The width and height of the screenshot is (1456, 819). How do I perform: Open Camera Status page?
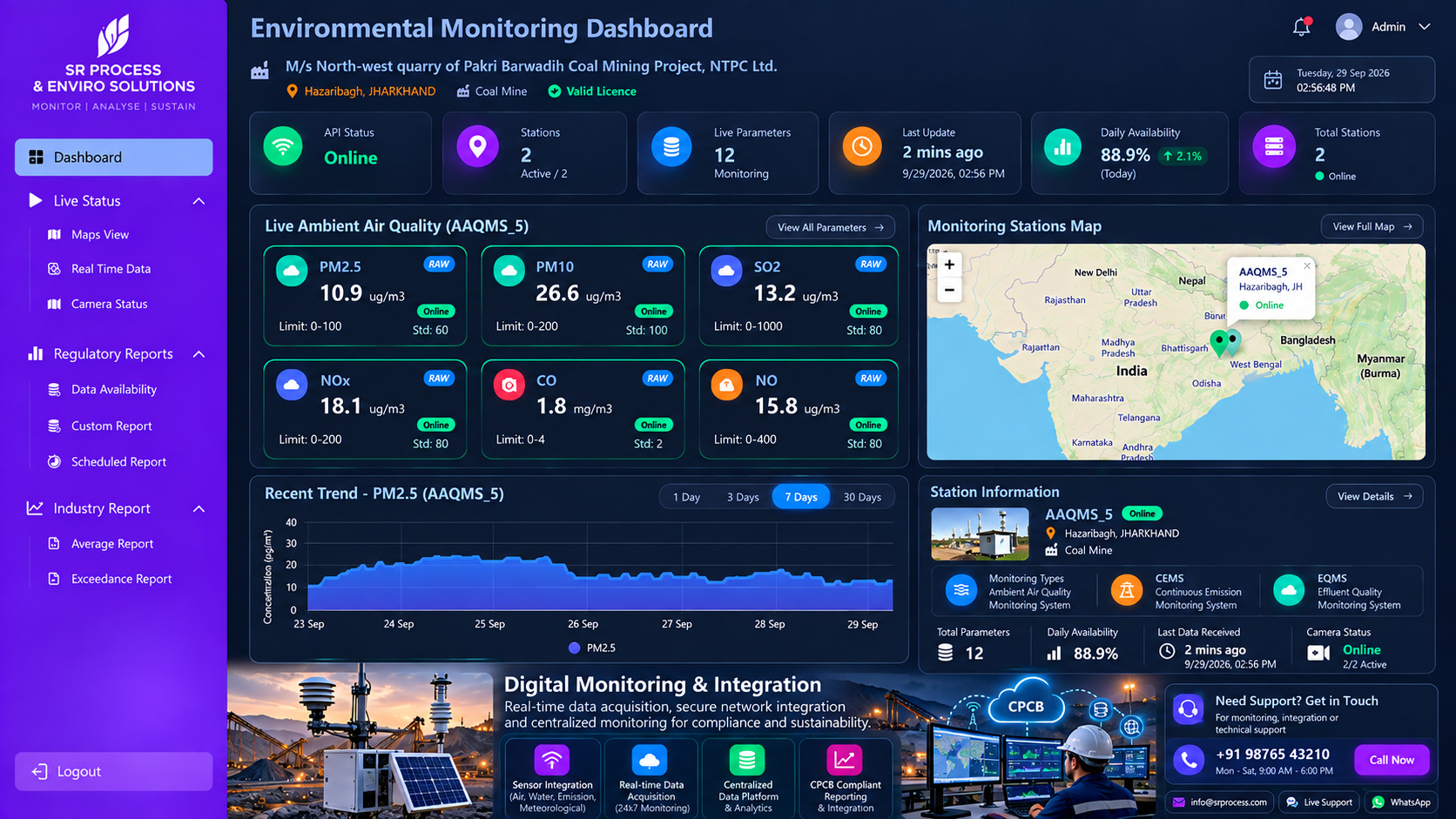pos(109,304)
